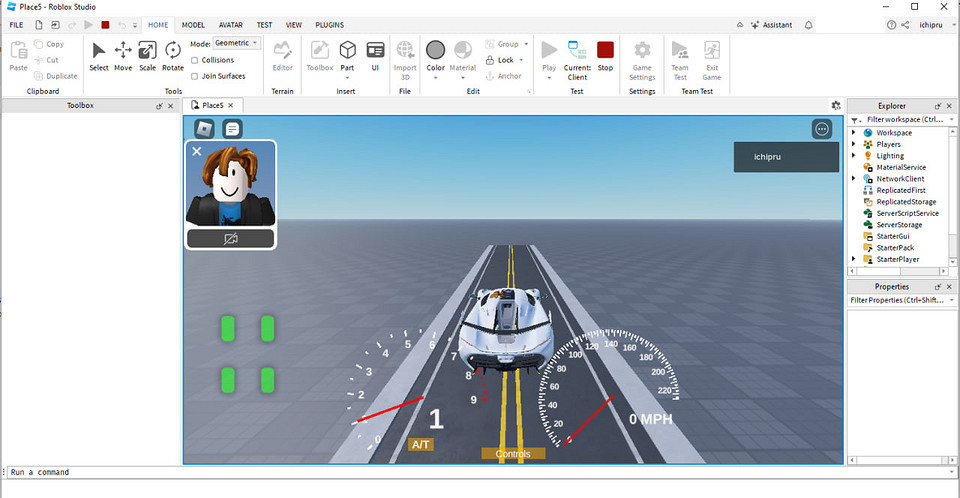Screen dimensions: 960x498
Task: Select the Move tool in the ribbon
Action: [123, 55]
